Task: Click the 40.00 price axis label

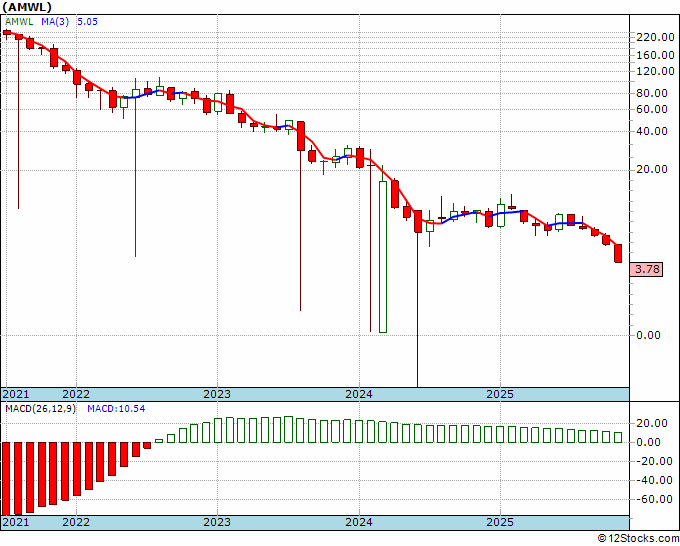Action: tap(652, 131)
